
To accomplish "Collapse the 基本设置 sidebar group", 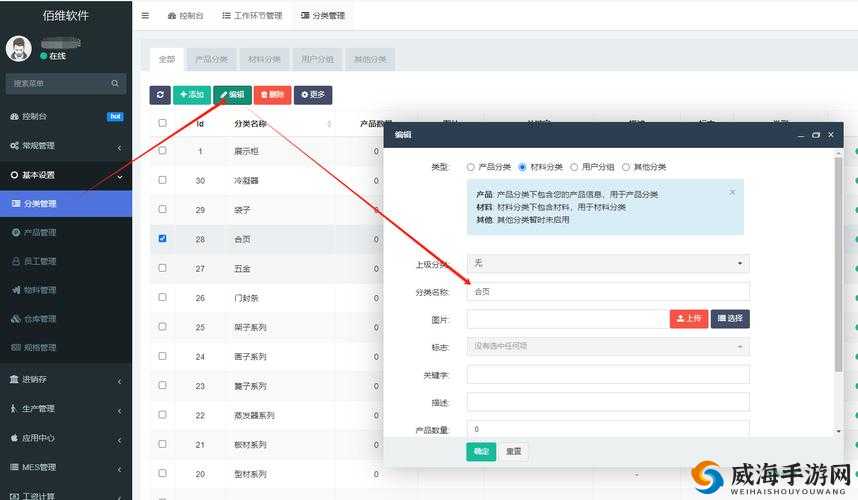I will tap(66, 175).
